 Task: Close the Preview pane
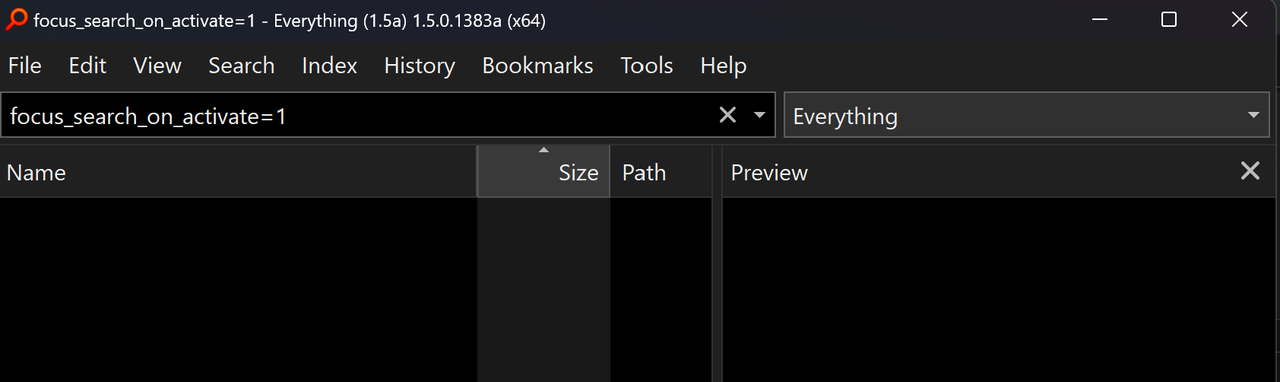[x=1250, y=171]
